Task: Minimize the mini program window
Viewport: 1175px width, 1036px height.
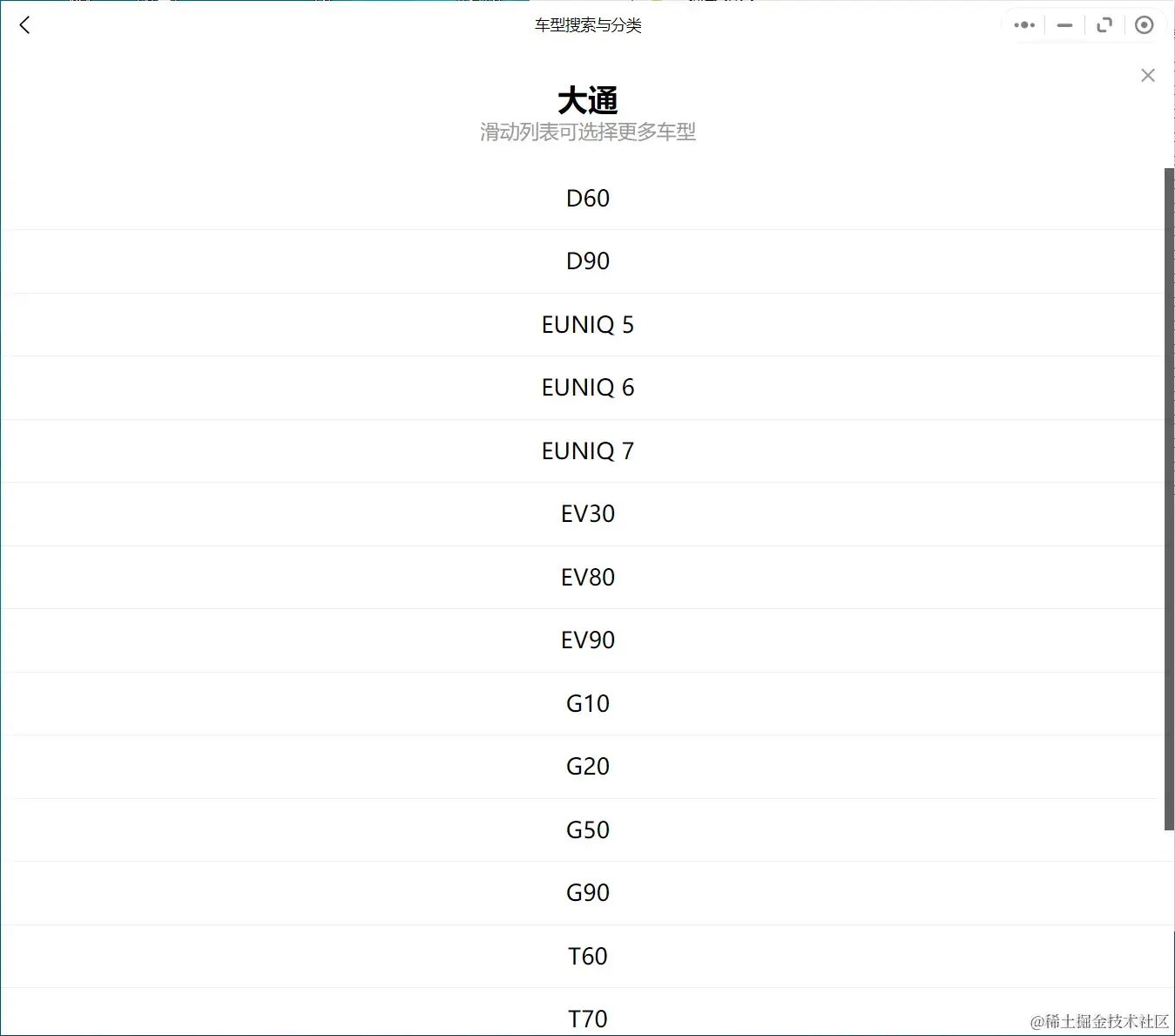Action: [1064, 25]
